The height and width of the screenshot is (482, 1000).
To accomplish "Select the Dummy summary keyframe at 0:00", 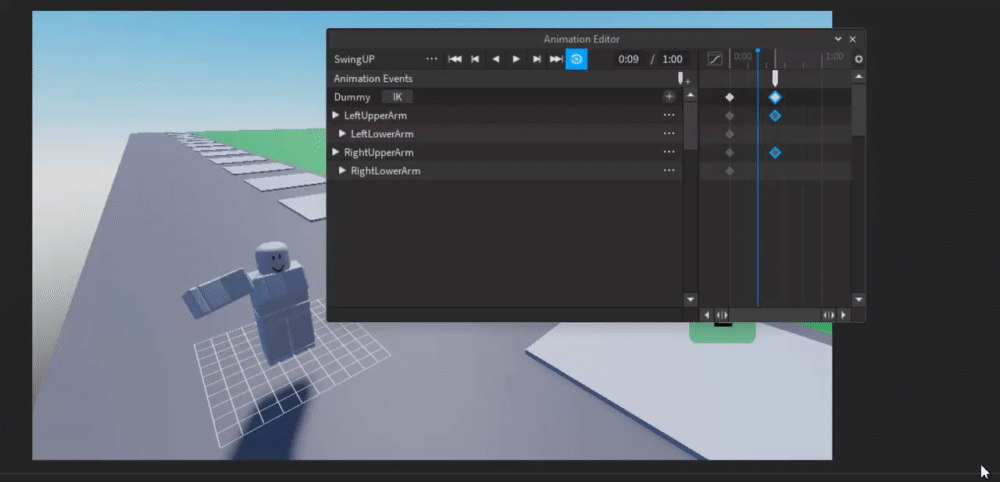I will tap(730, 97).
